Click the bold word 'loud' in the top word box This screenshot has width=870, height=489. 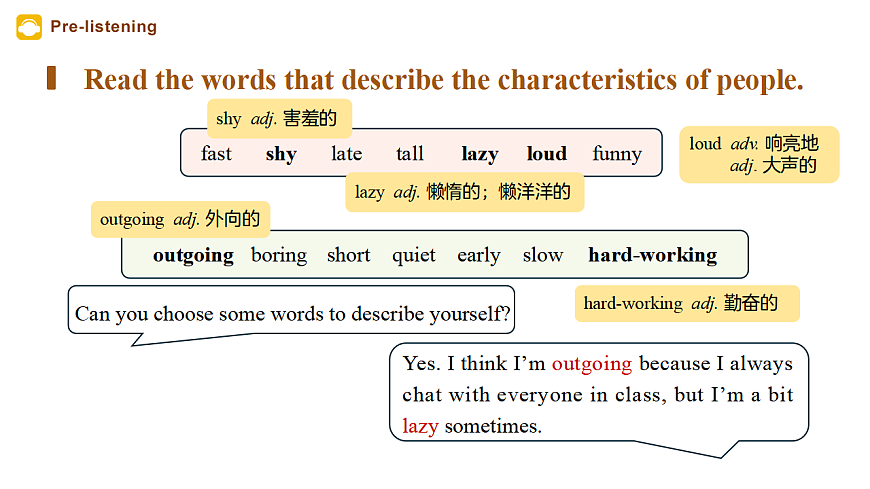tap(546, 154)
